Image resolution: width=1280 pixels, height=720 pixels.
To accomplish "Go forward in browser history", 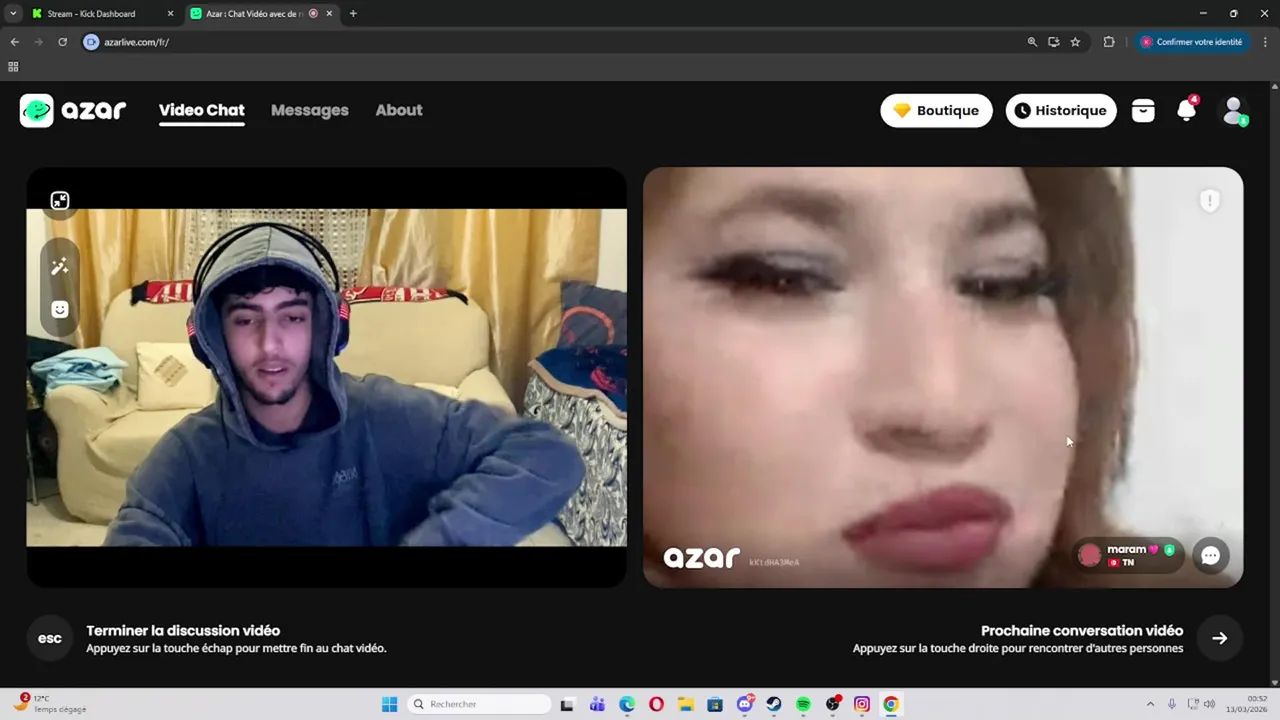I will click(x=38, y=42).
